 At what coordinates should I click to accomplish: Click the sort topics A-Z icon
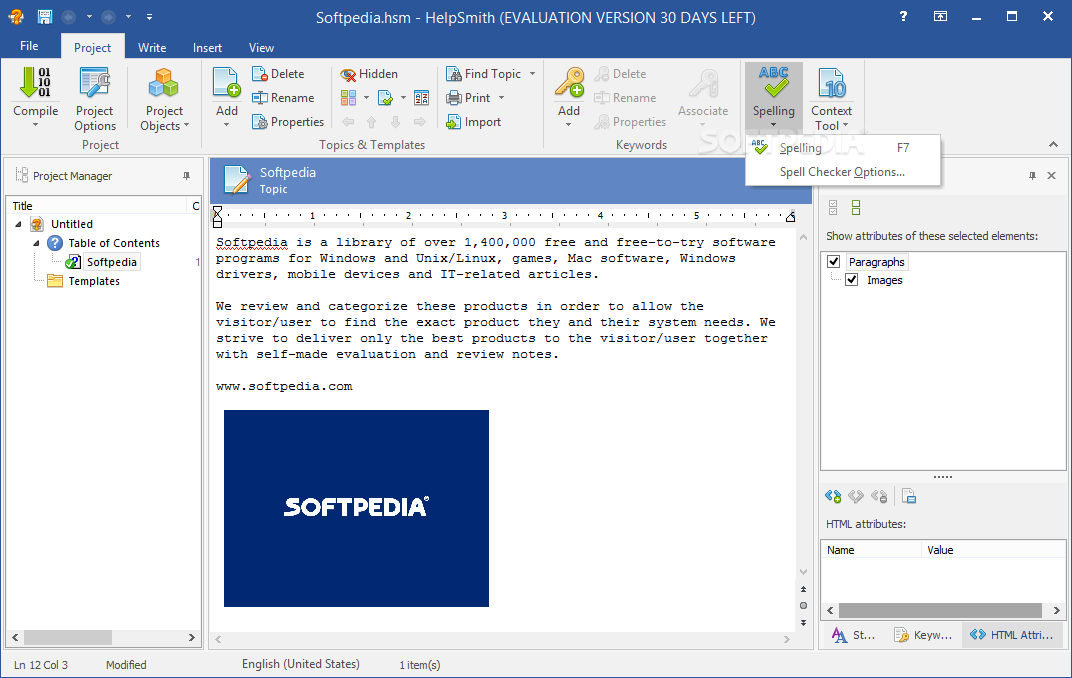(422, 98)
